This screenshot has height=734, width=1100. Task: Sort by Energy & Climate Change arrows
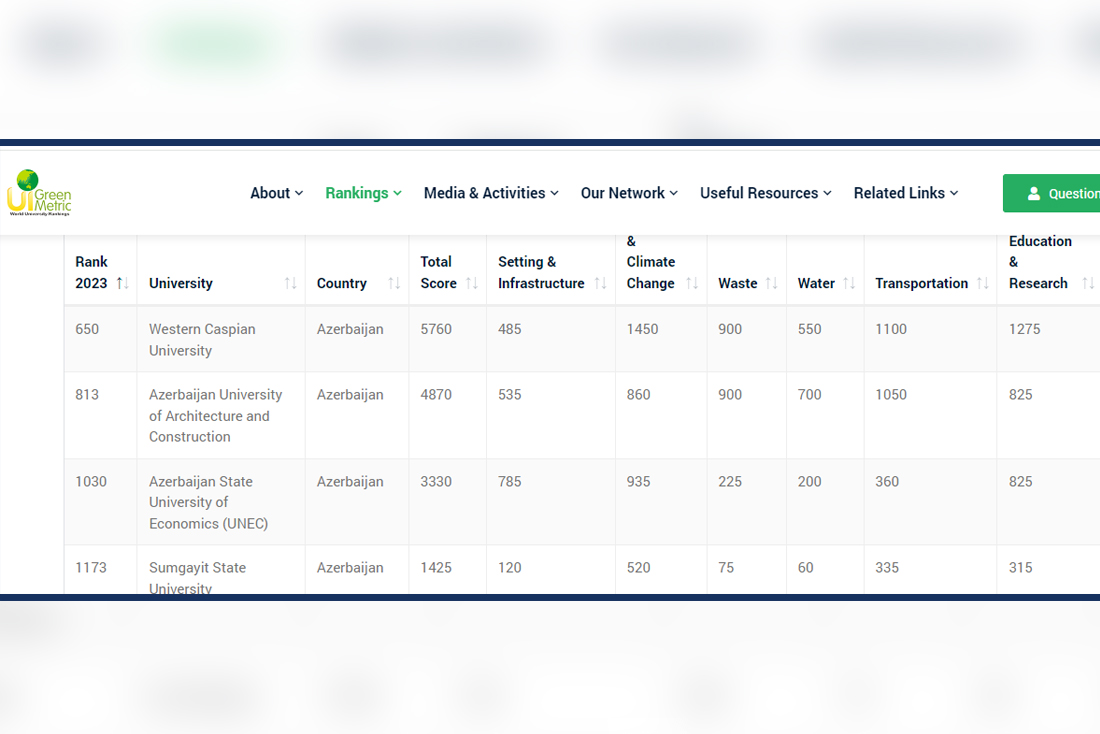(691, 284)
